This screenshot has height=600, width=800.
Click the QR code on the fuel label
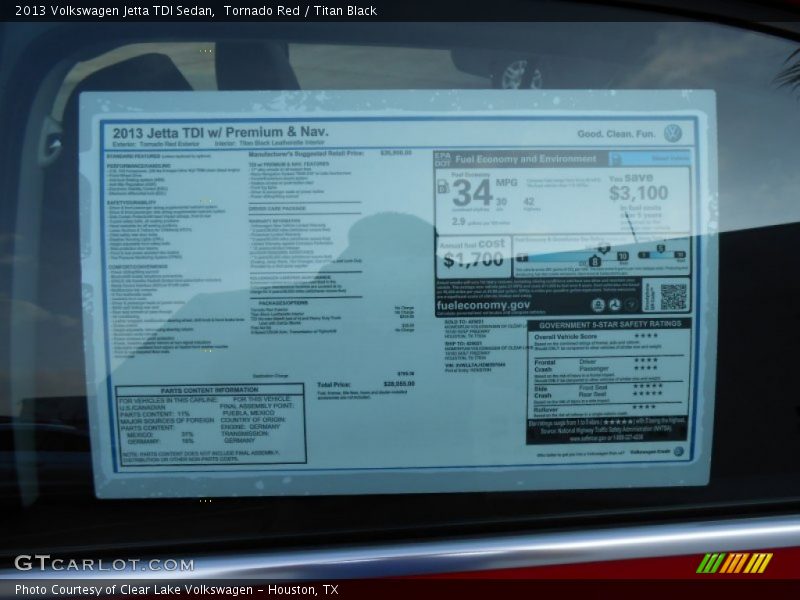[x=673, y=297]
